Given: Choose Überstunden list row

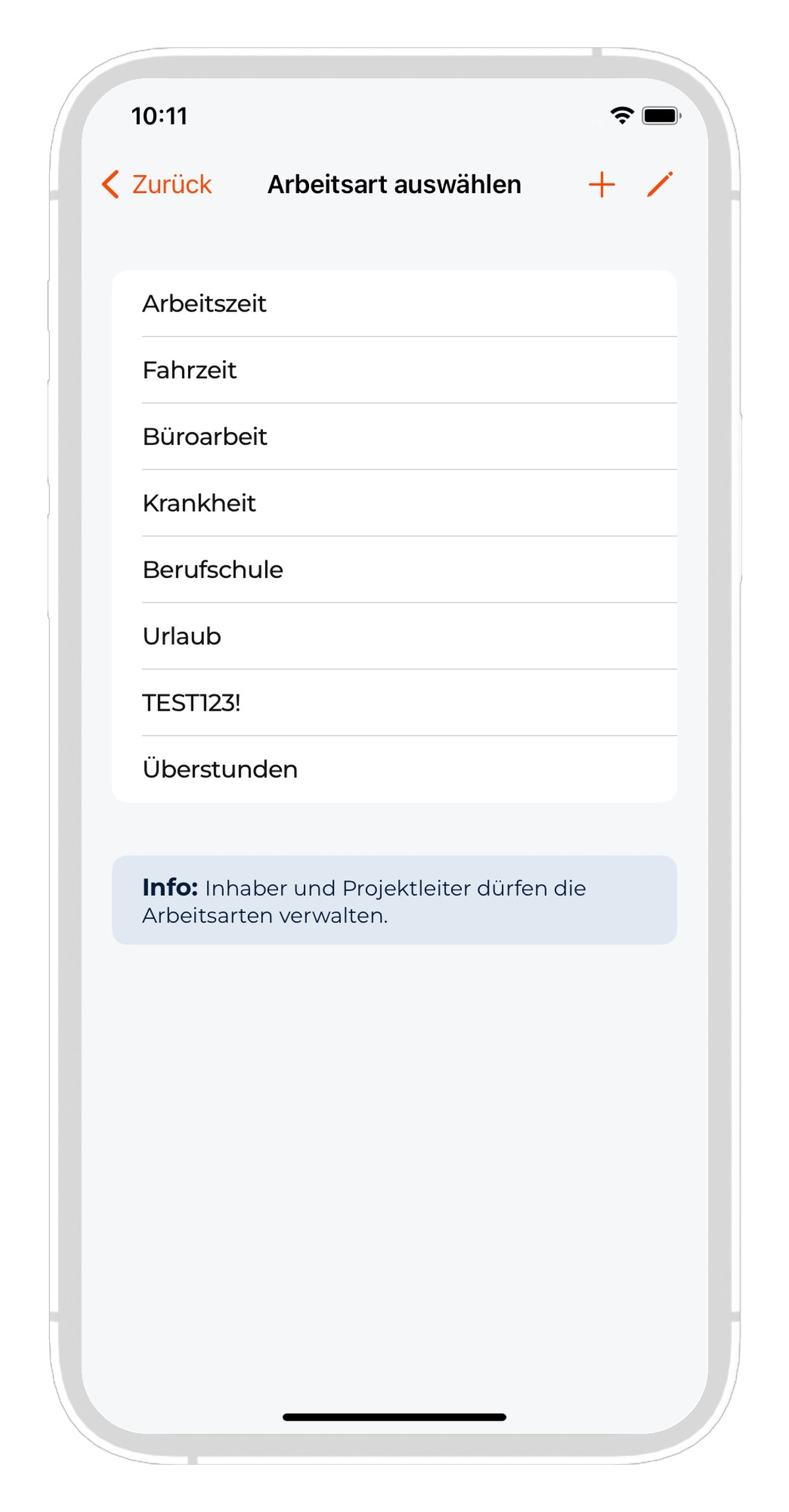Looking at the screenshot, I should 394,769.
